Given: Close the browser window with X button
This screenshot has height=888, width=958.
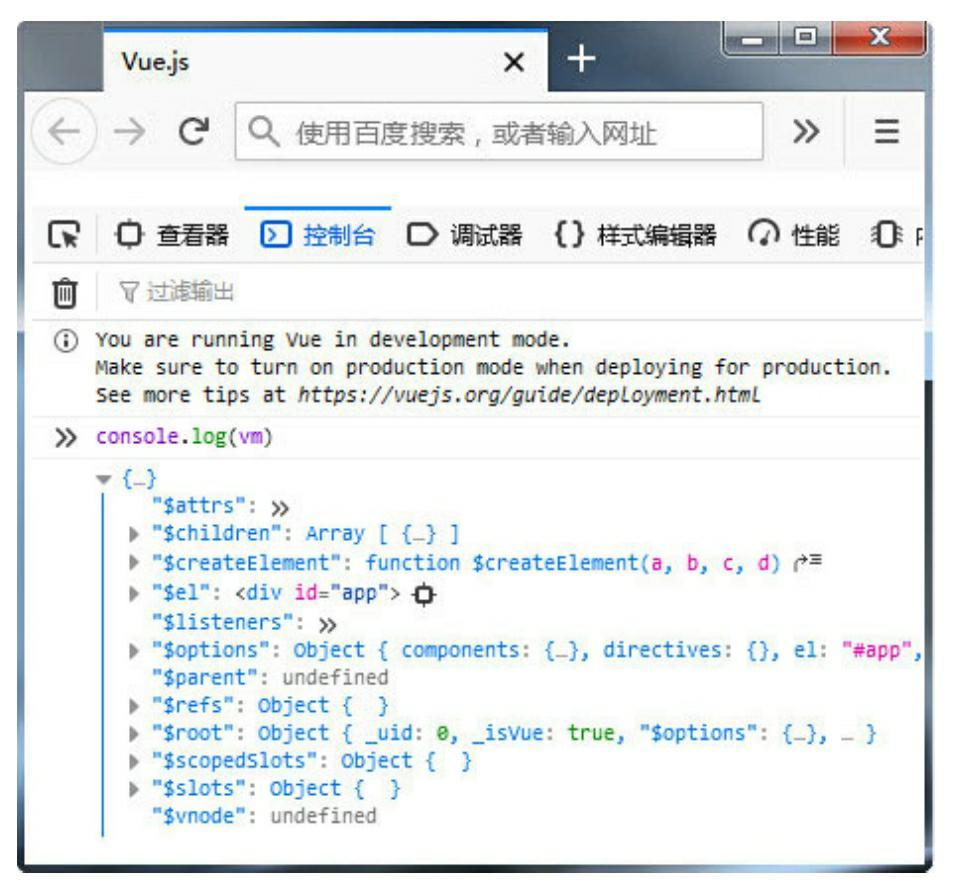Looking at the screenshot, I should click(879, 39).
